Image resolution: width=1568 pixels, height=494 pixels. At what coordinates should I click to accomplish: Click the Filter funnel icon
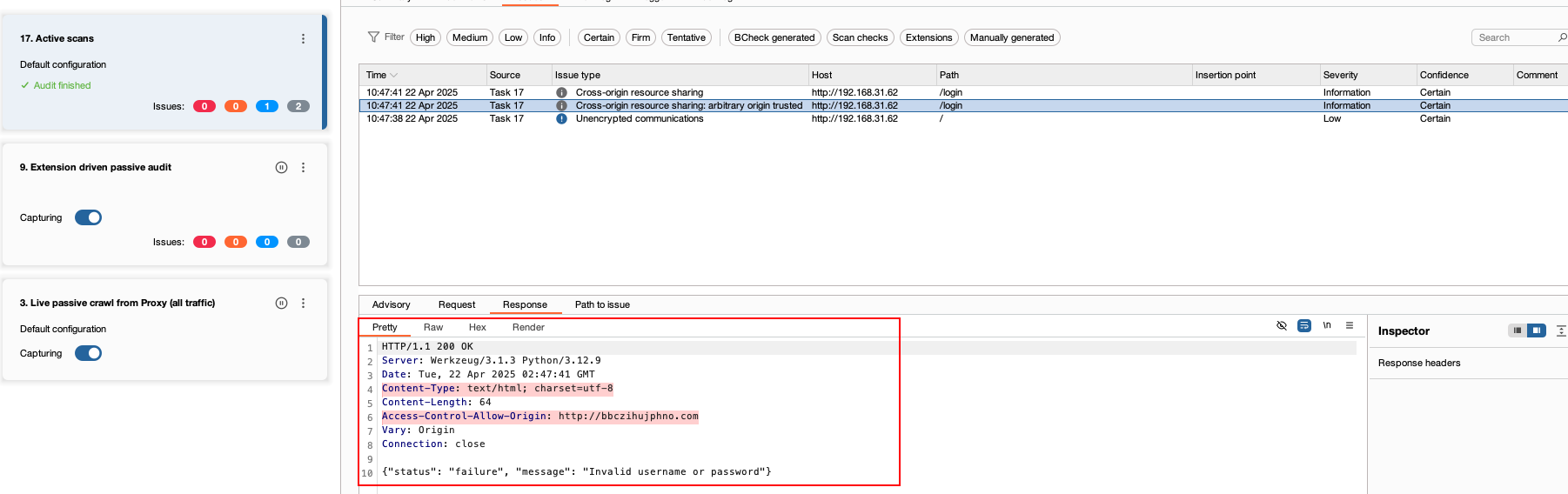pos(373,37)
